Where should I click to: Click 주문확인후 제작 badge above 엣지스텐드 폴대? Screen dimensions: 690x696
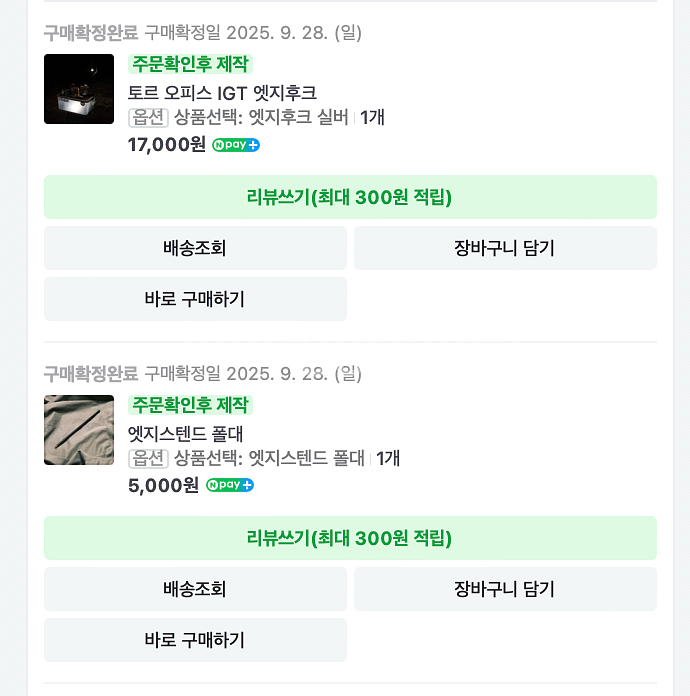coord(190,405)
